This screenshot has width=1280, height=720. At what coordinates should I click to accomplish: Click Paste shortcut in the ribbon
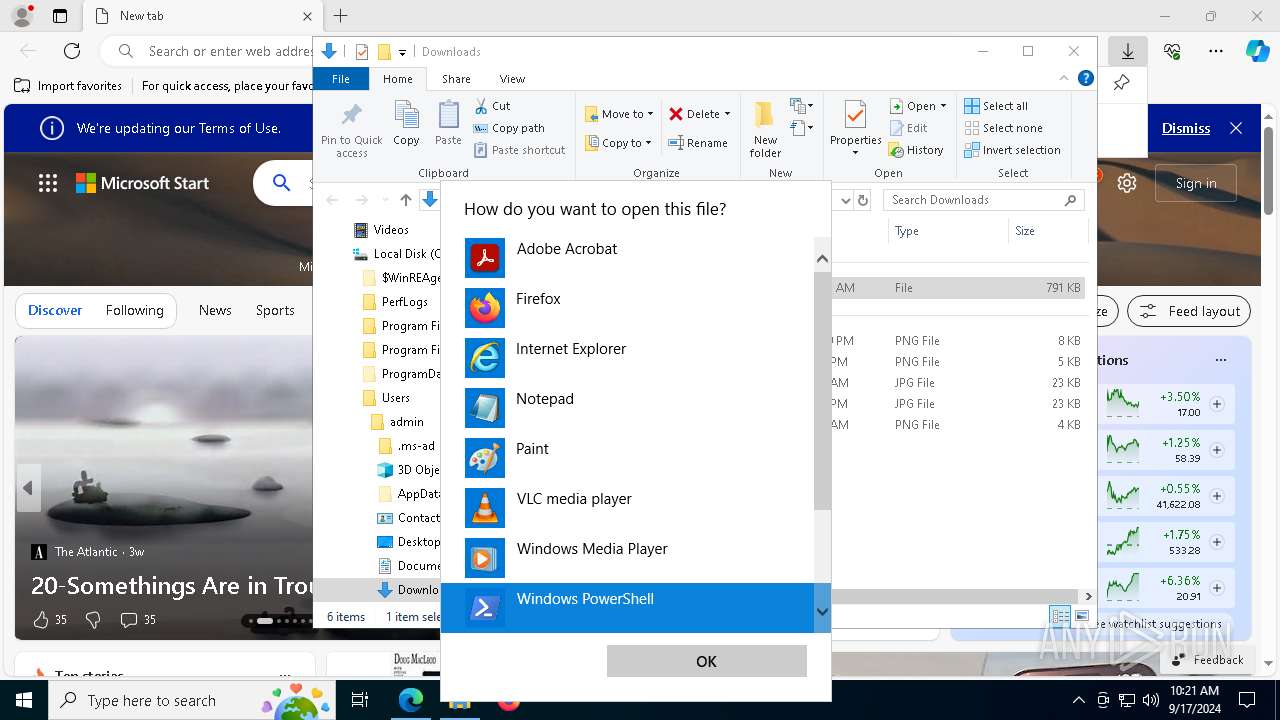click(x=519, y=150)
